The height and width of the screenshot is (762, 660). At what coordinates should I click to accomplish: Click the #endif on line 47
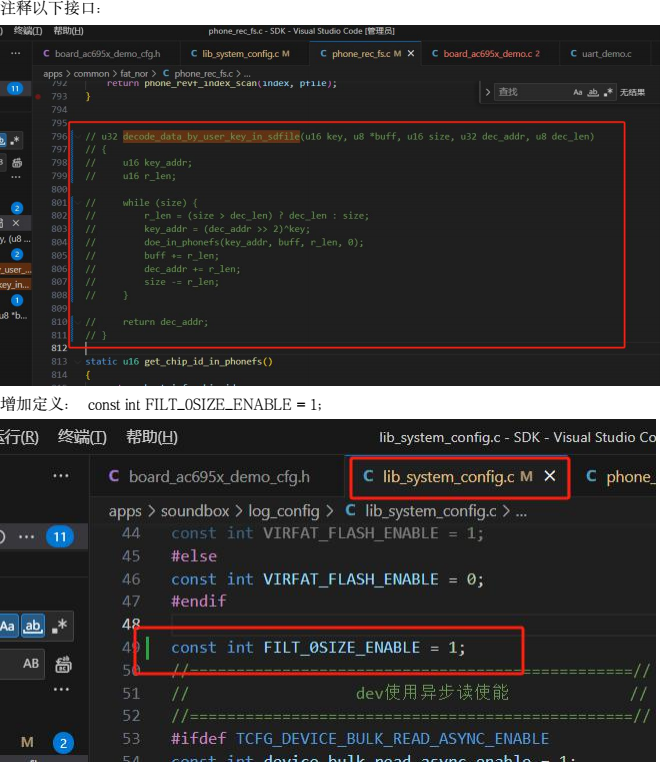point(199,602)
